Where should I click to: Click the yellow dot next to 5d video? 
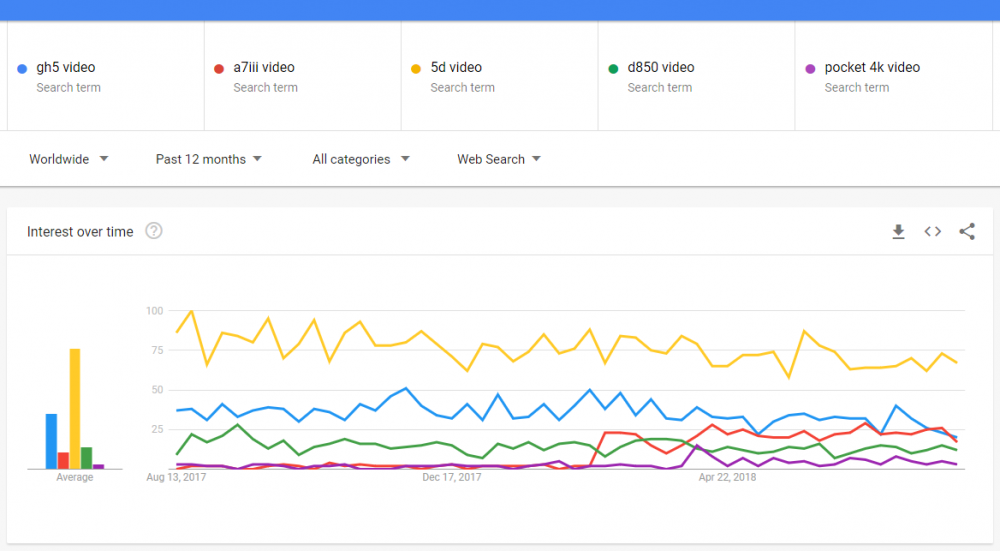pyautogui.click(x=416, y=69)
